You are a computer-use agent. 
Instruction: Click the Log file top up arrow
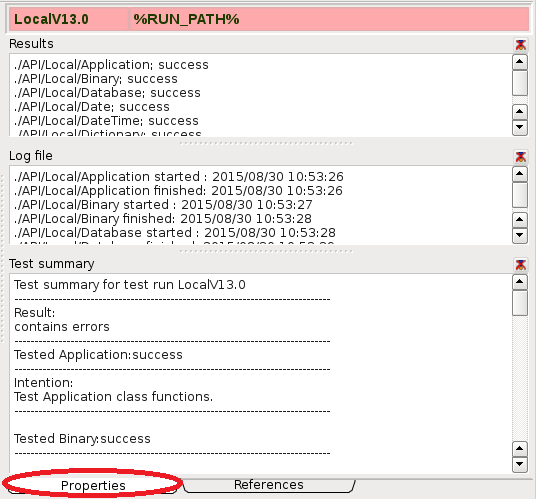pos(520,174)
